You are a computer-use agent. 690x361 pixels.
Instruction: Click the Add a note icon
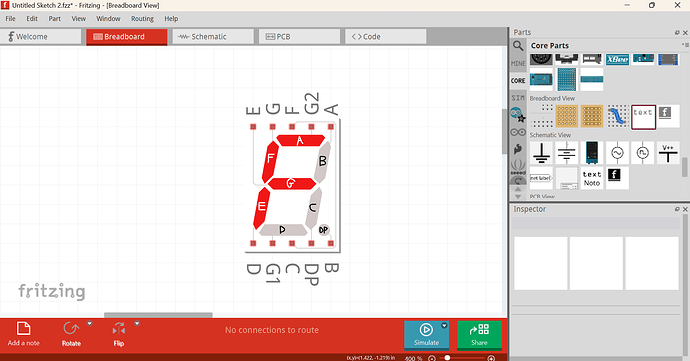coord(23,329)
